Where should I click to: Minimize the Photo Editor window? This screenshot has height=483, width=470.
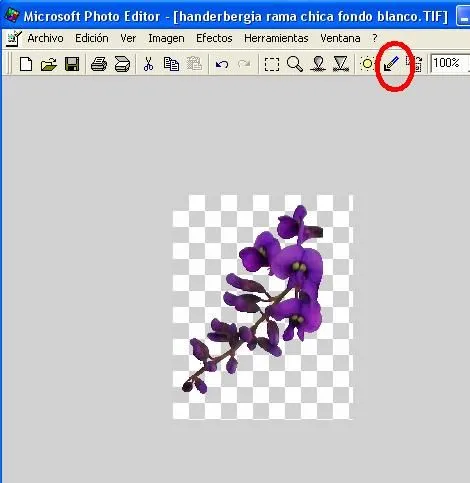pos(463,16)
